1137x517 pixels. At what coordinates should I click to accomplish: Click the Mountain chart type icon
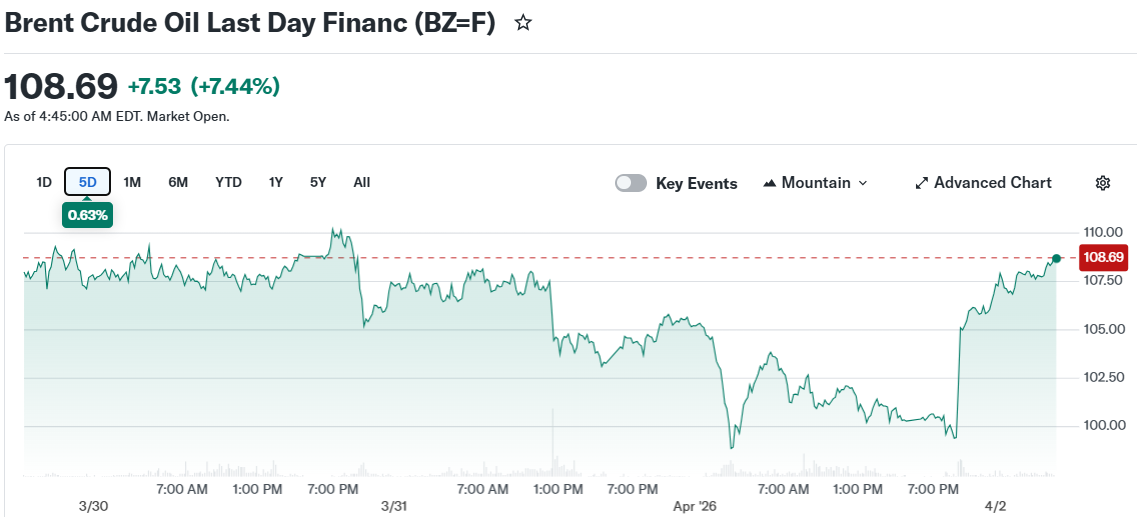coord(770,183)
